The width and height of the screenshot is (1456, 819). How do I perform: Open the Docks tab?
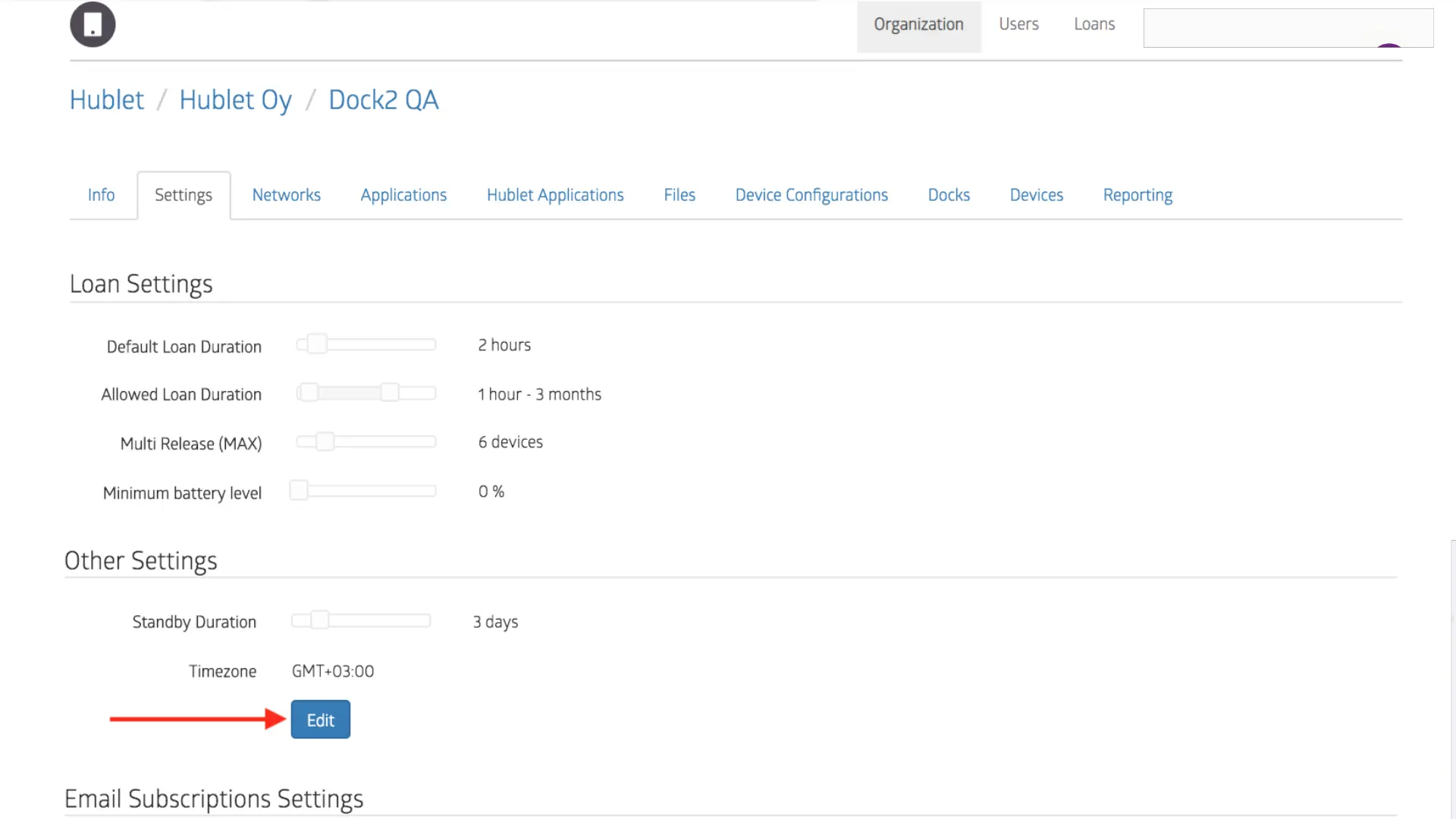pos(949,196)
